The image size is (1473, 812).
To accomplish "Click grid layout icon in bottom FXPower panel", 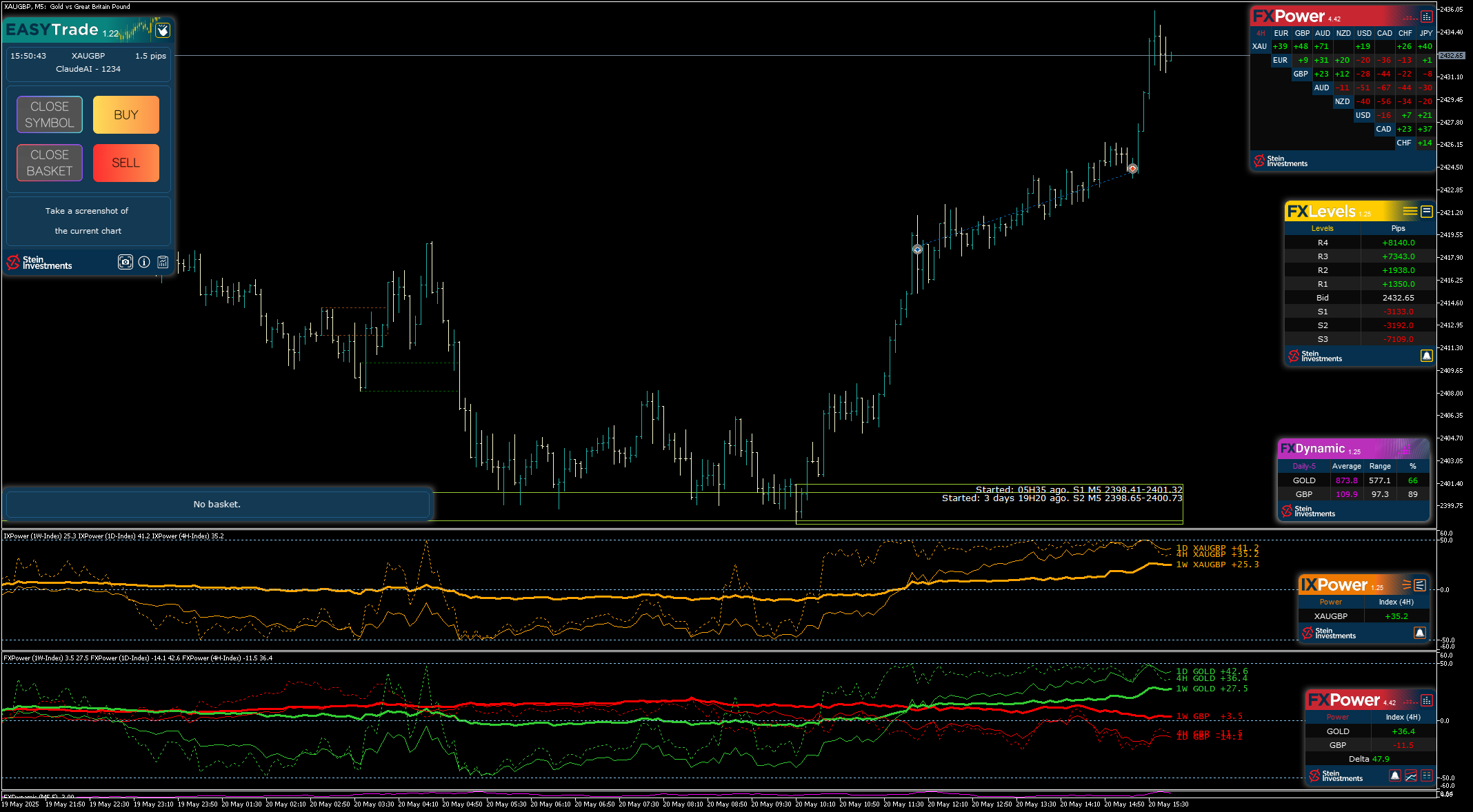I will click(1427, 775).
